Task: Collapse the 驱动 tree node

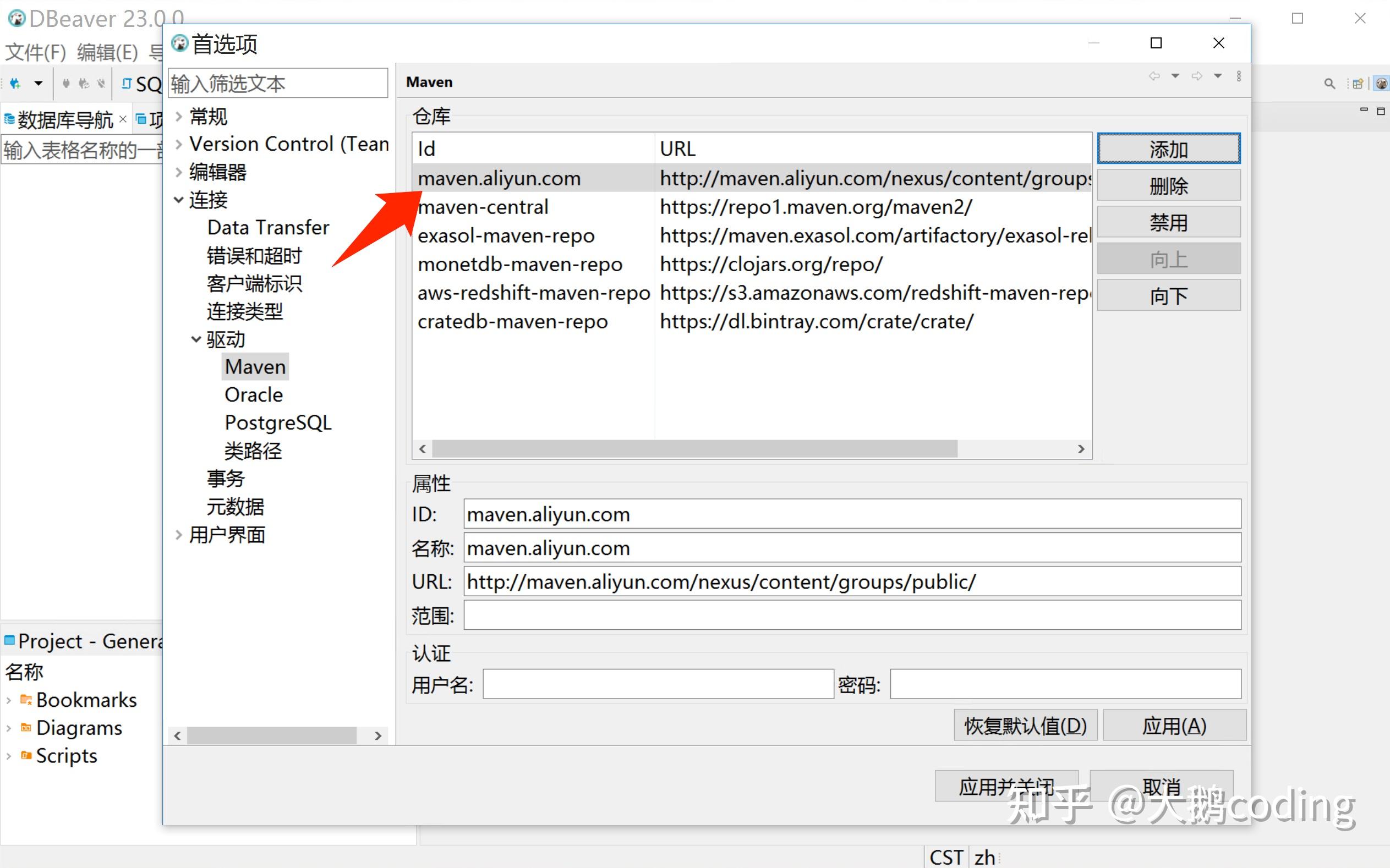Action: (196, 339)
